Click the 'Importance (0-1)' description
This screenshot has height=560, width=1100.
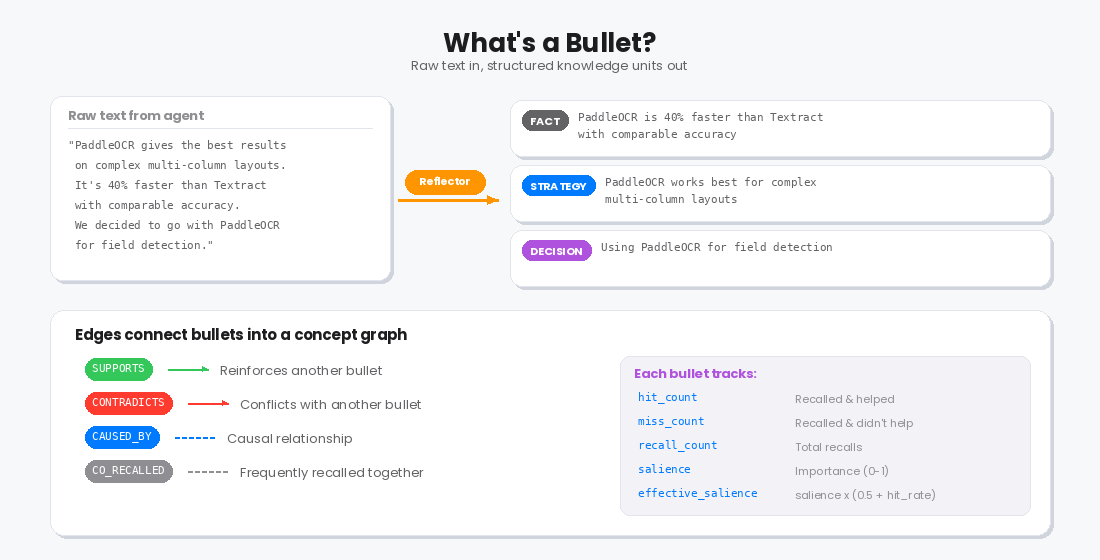point(842,471)
